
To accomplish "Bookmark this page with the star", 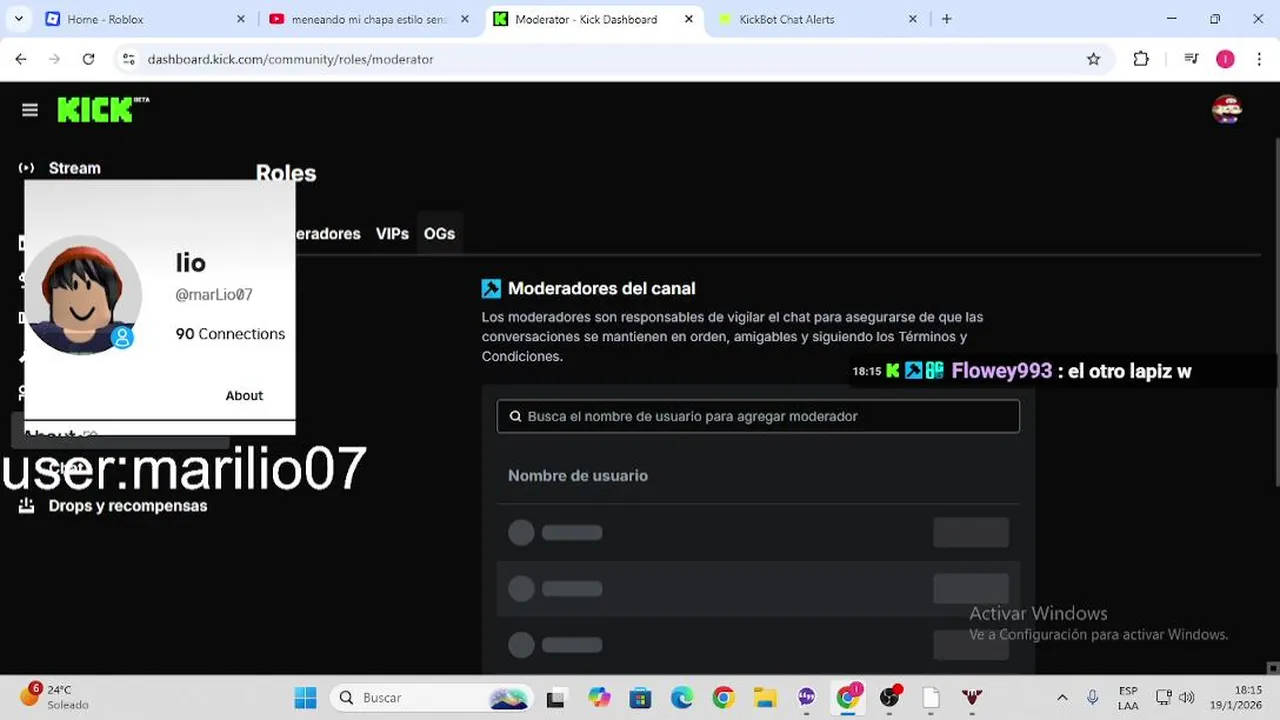I will point(1094,59).
